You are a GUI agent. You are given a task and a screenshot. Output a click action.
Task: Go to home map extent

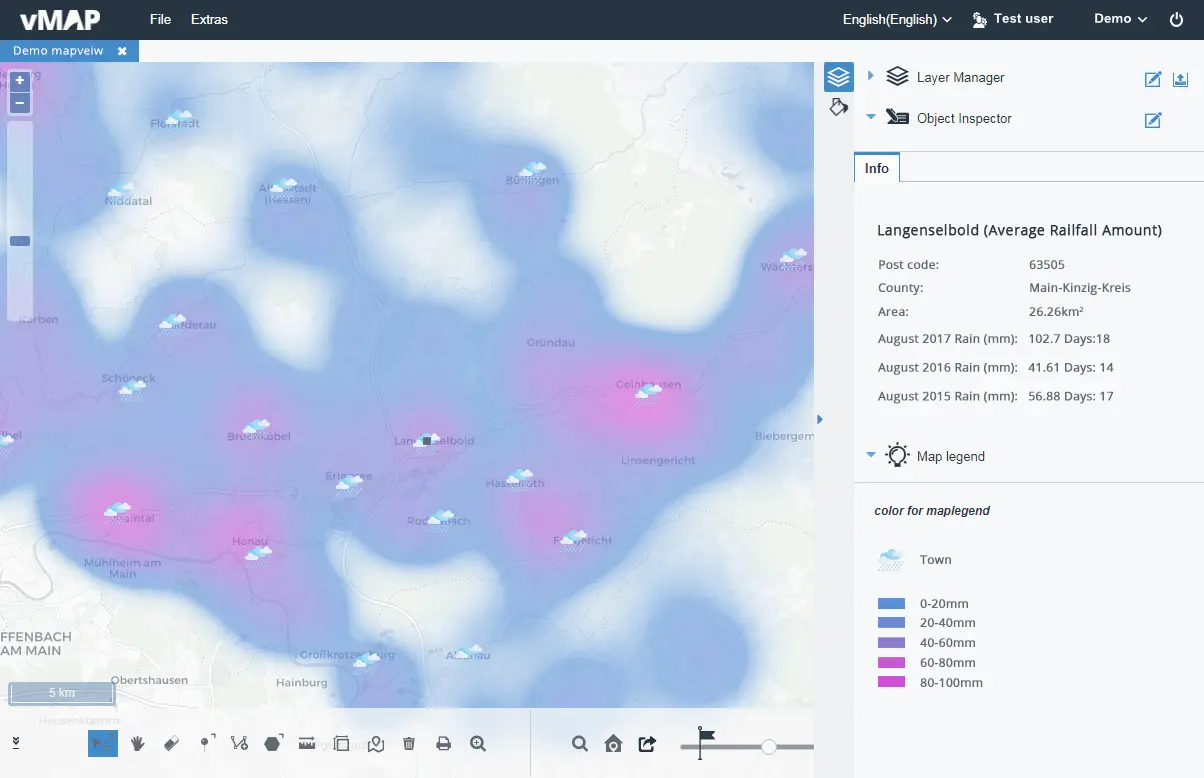click(x=614, y=743)
